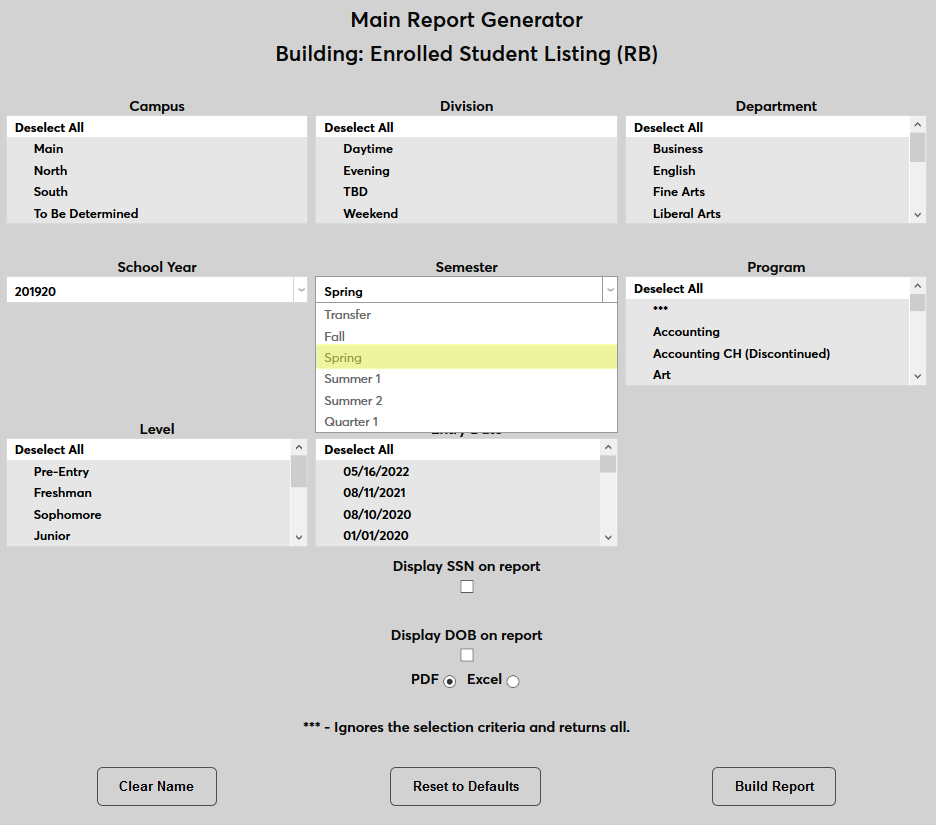Click Reset to Defaults
The image size is (936, 825).
pos(465,786)
